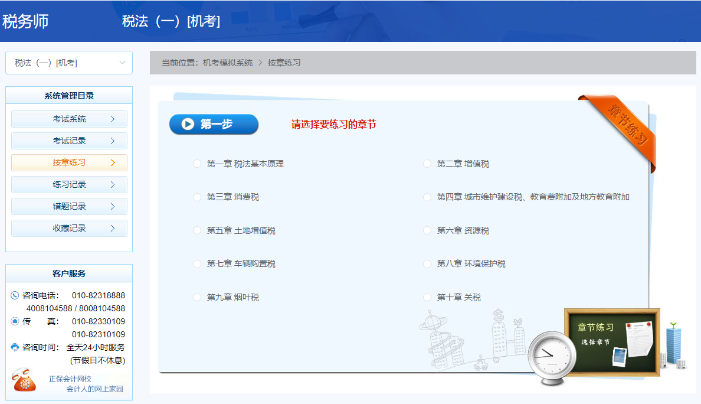
Task: Click the chalkboard 章节练习 image
Action: (x=612, y=342)
